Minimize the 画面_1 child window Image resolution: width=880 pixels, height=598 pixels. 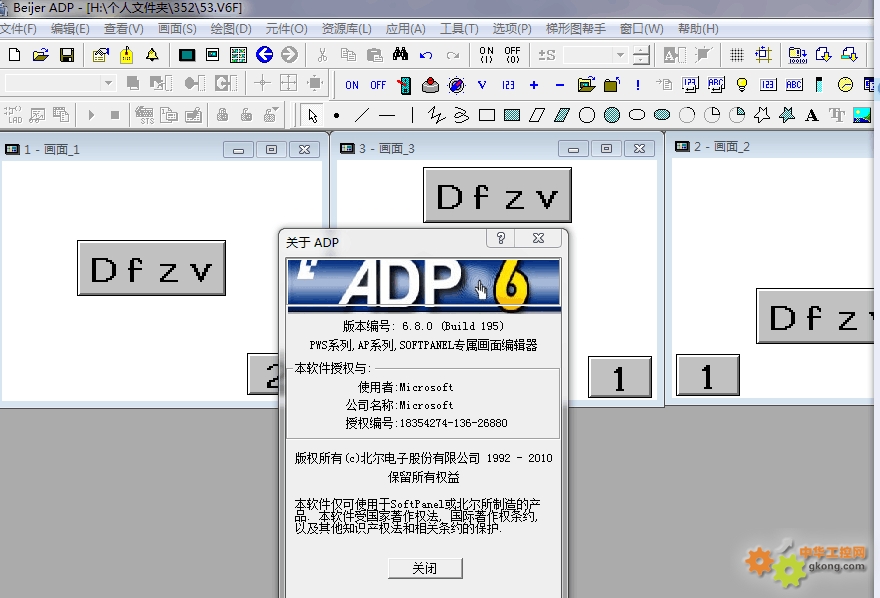tap(238, 150)
